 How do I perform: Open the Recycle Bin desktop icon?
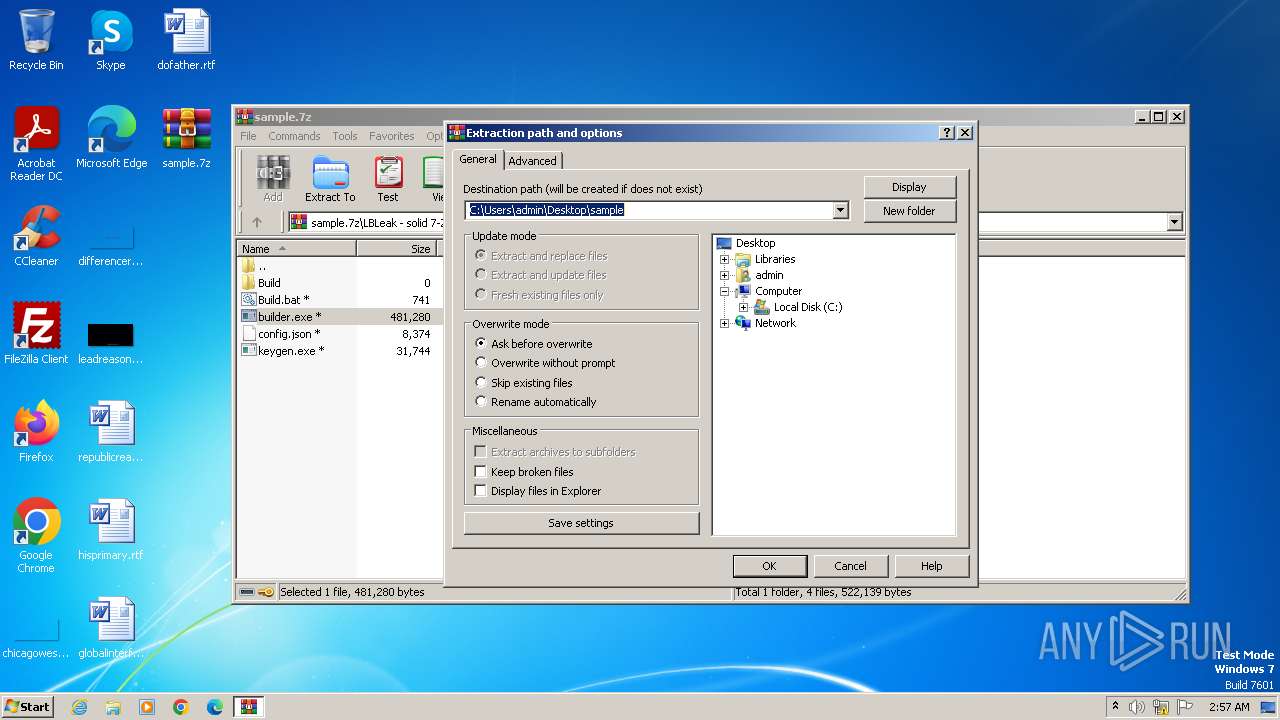36,40
